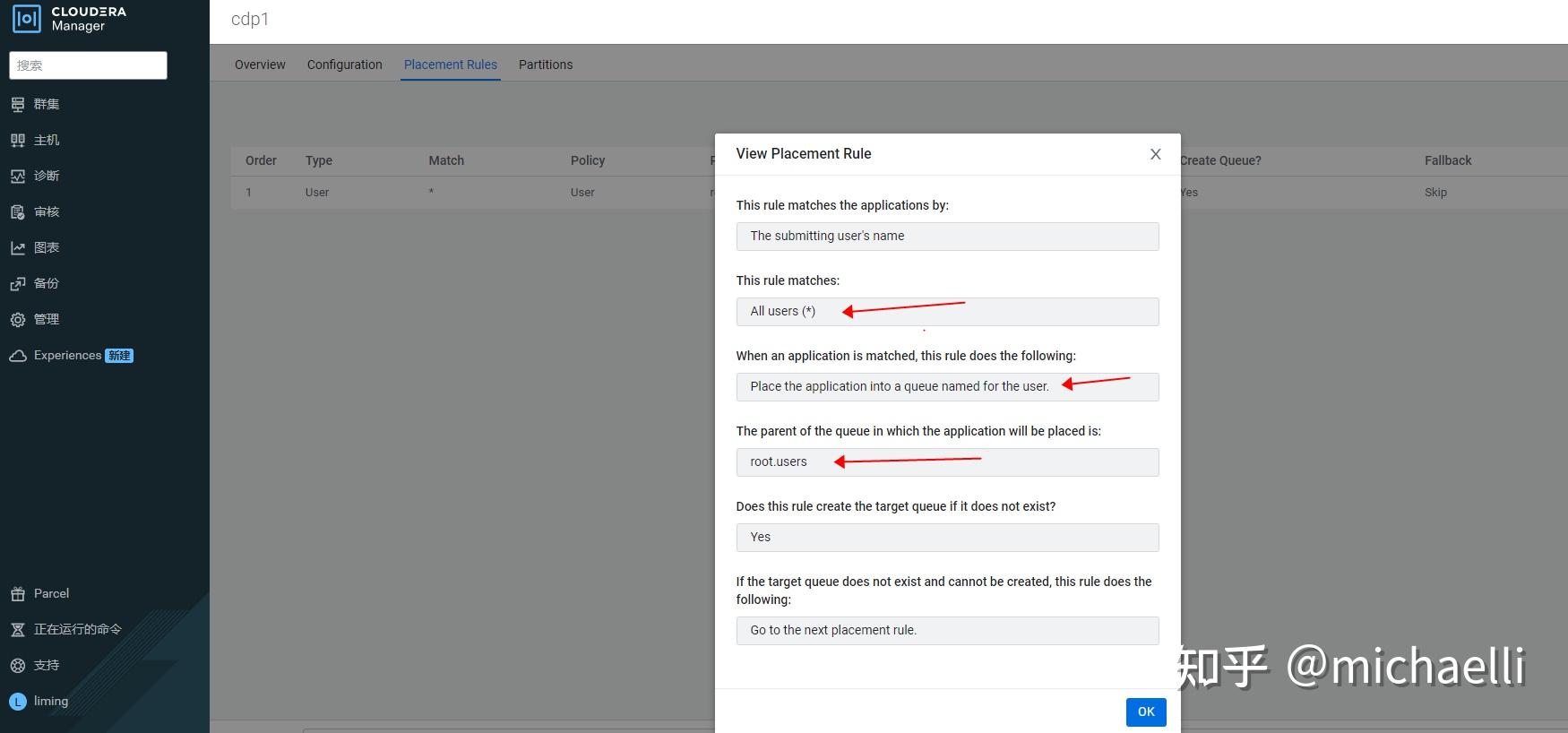This screenshot has width=1568, height=733.
Task: Click the Type column header
Action: pyautogui.click(x=319, y=160)
